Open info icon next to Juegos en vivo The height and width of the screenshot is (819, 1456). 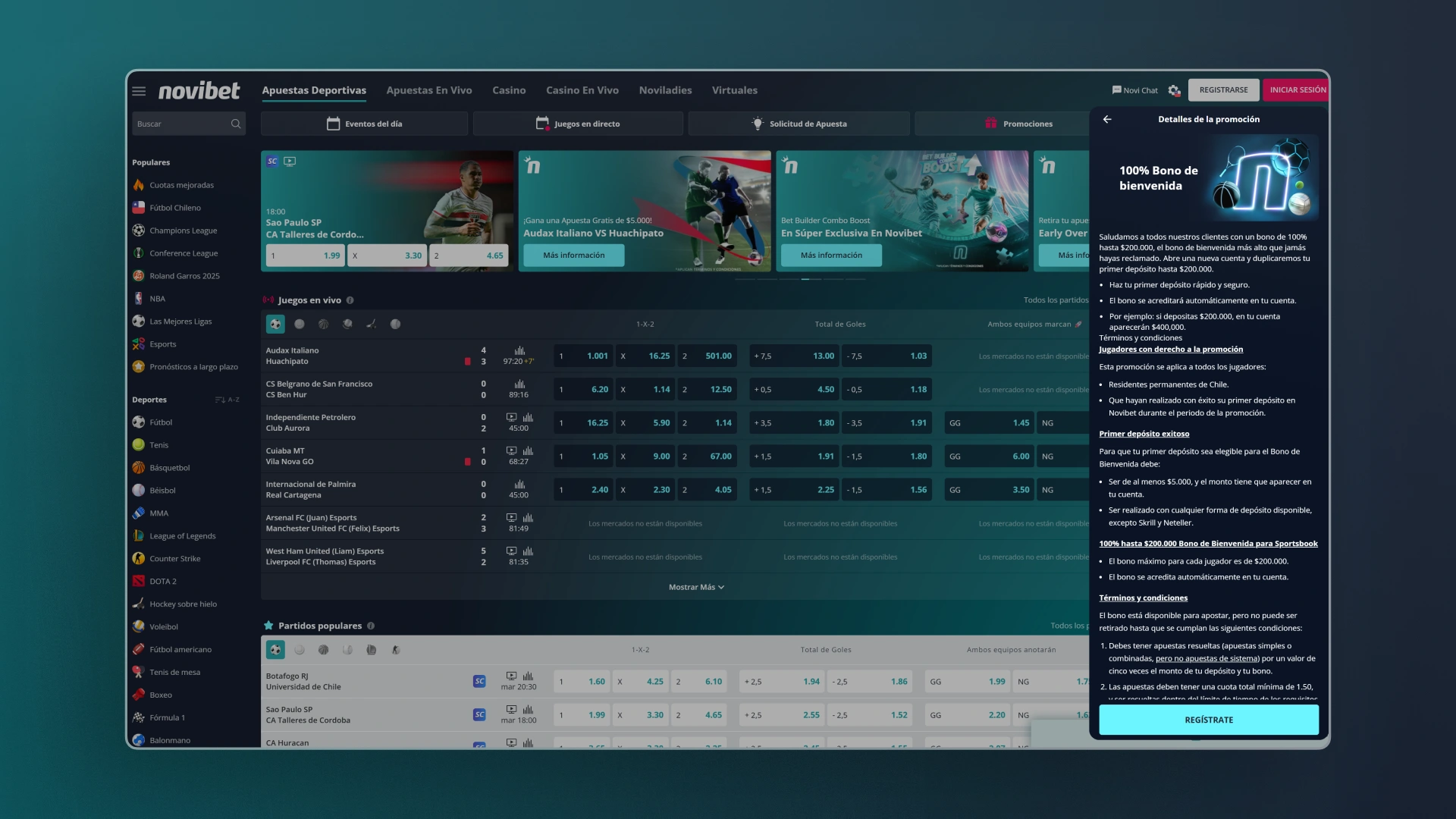(350, 300)
